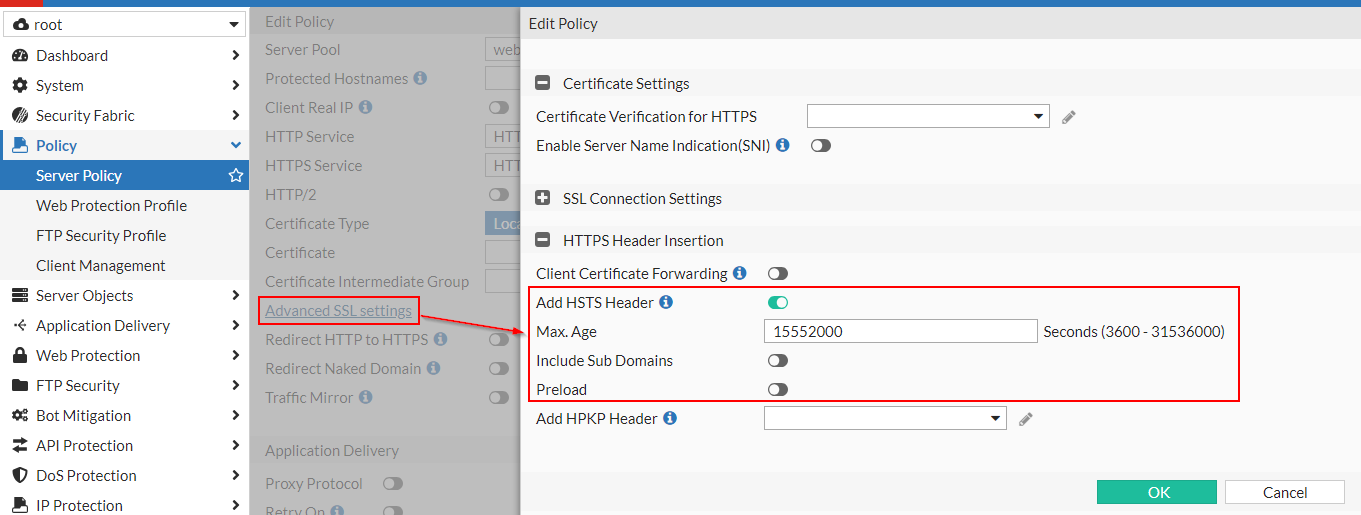Enable the Include Sub Domains toggle
Image resolution: width=1361 pixels, height=515 pixels.
click(778, 361)
